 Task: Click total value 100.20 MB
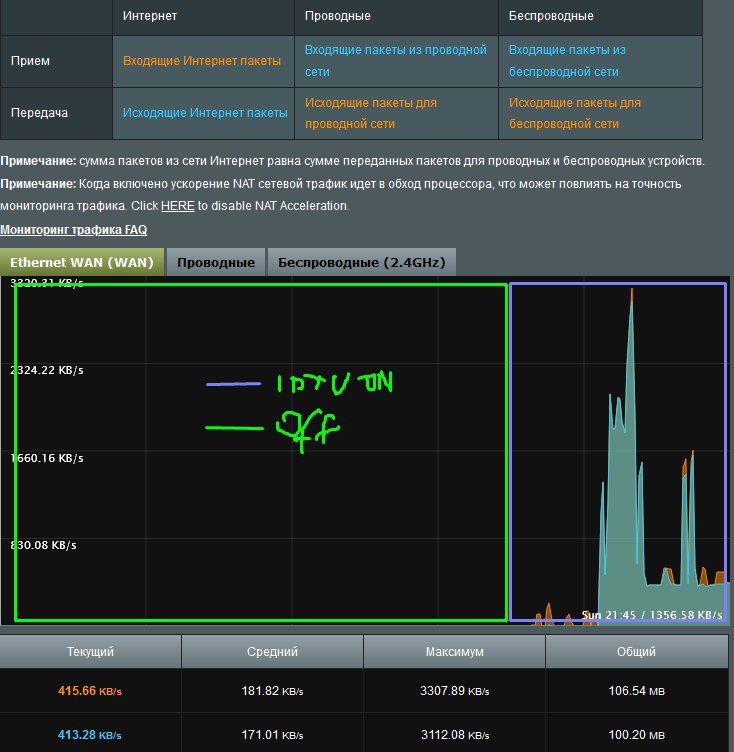[637, 735]
